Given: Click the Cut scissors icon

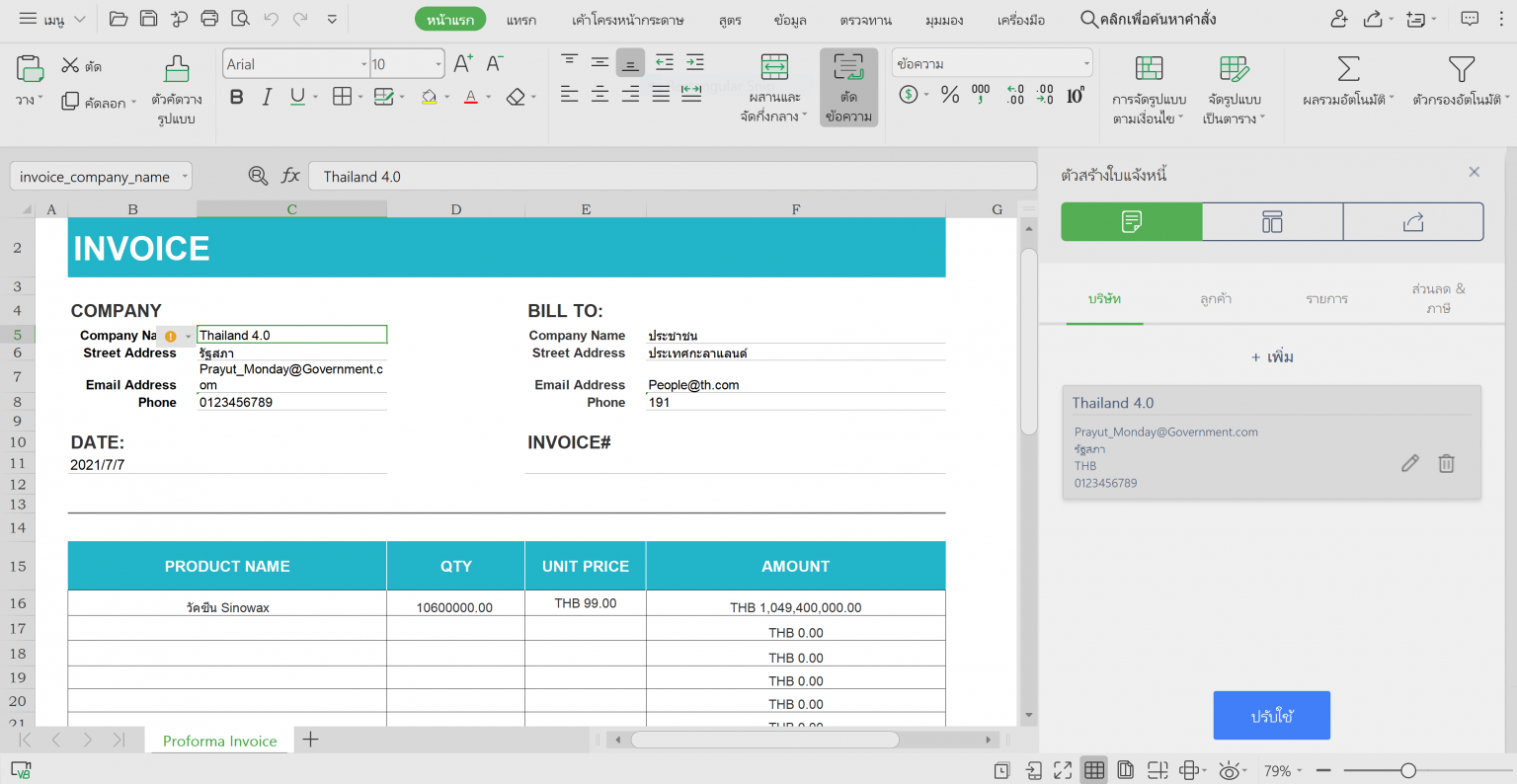Looking at the screenshot, I should coord(70,65).
